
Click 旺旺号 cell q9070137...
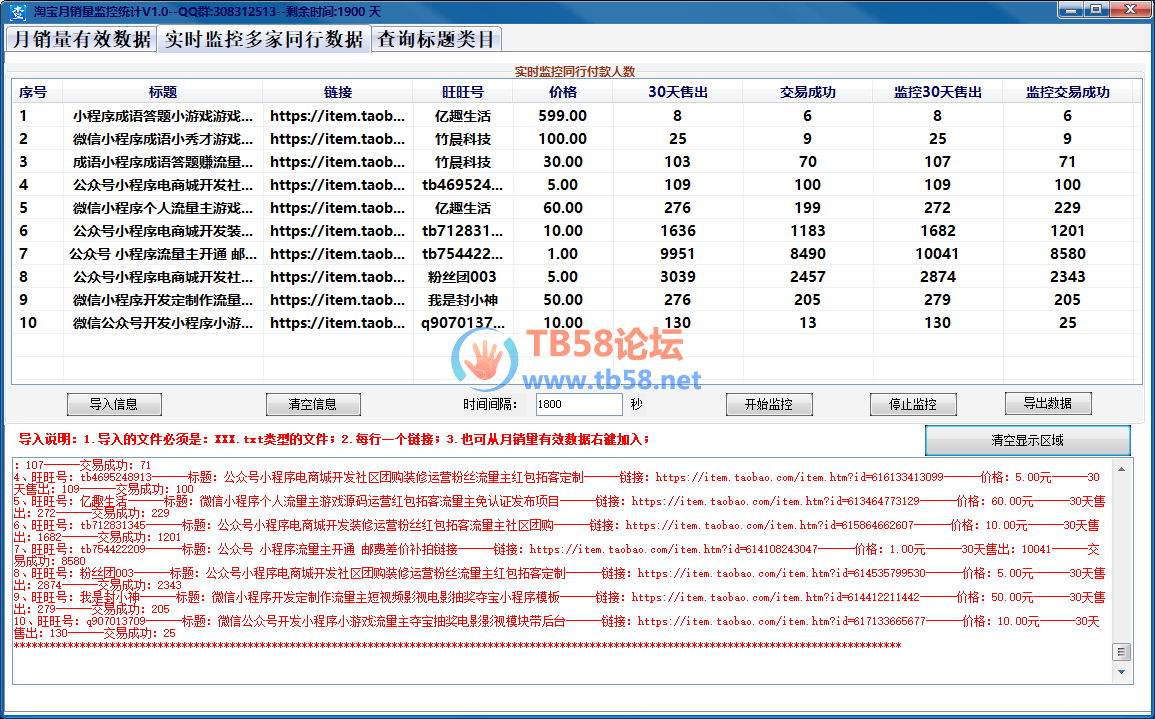tap(463, 323)
